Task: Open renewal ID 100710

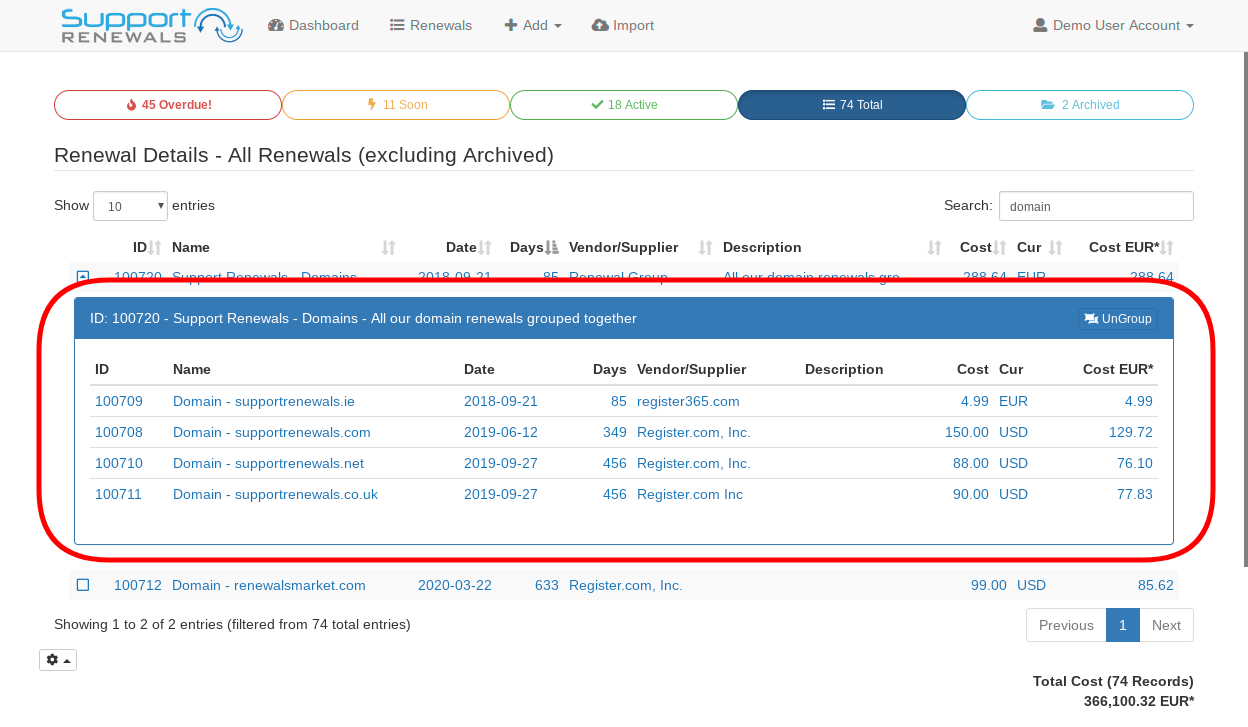Action: (x=119, y=463)
